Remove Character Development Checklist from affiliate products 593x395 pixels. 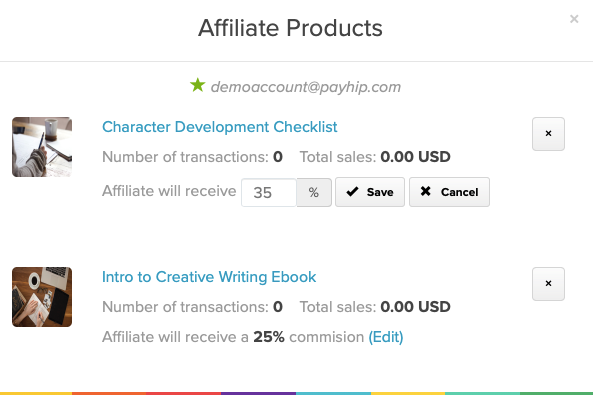tap(548, 134)
